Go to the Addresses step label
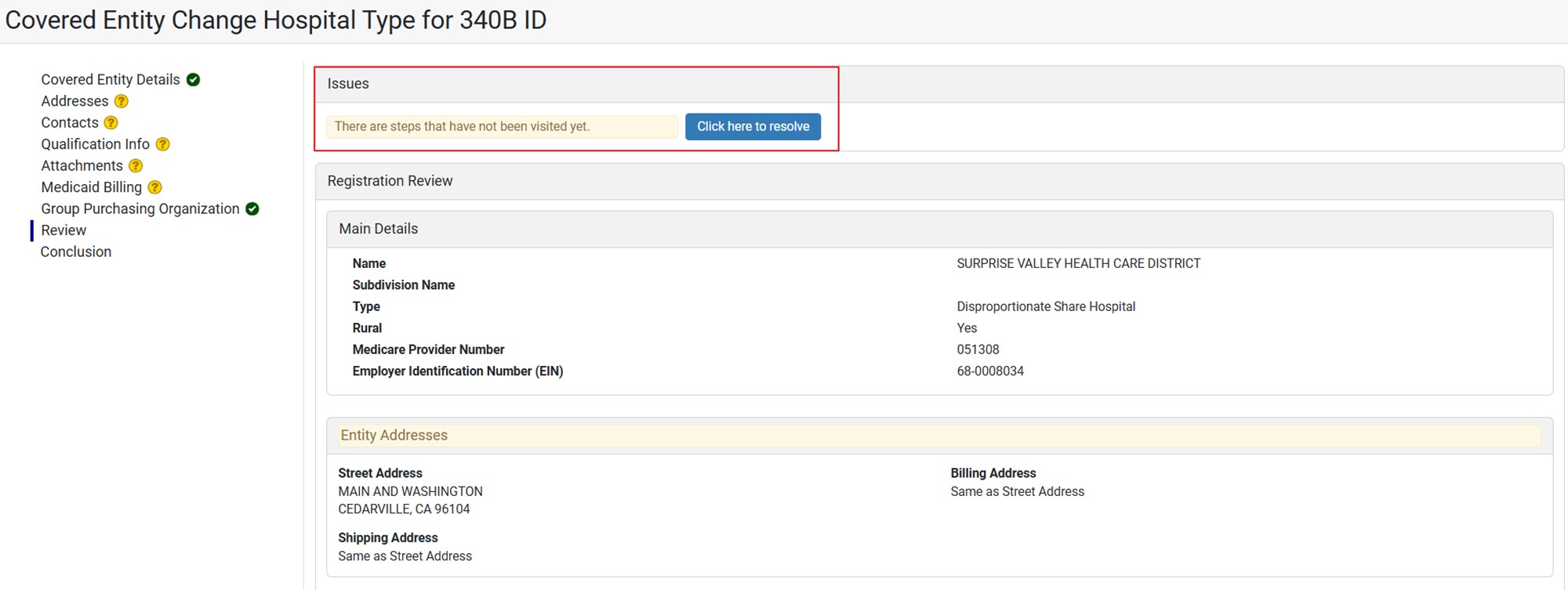1568x590 pixels. [x=74, y=101]
